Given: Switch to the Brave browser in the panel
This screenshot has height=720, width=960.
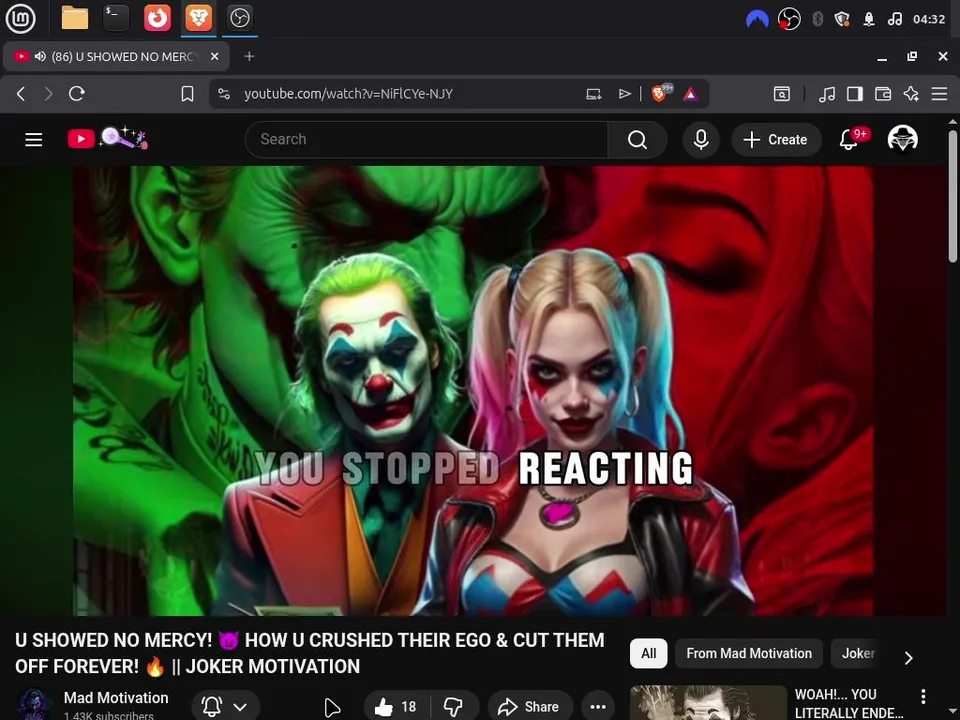Looking at the screenshot, I should (x=198, y=18).
